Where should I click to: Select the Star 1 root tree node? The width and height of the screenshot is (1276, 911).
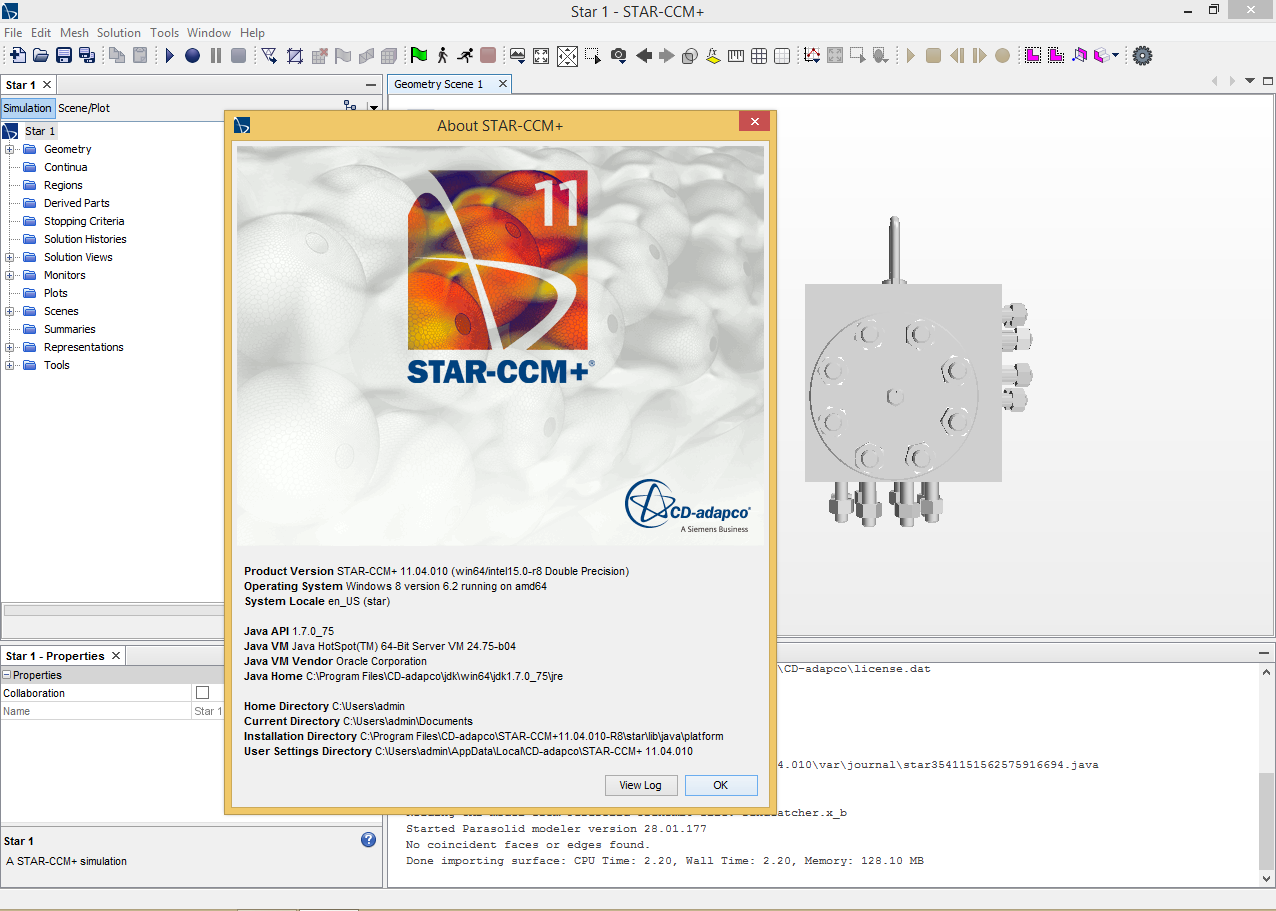click(x=40, y=131)
